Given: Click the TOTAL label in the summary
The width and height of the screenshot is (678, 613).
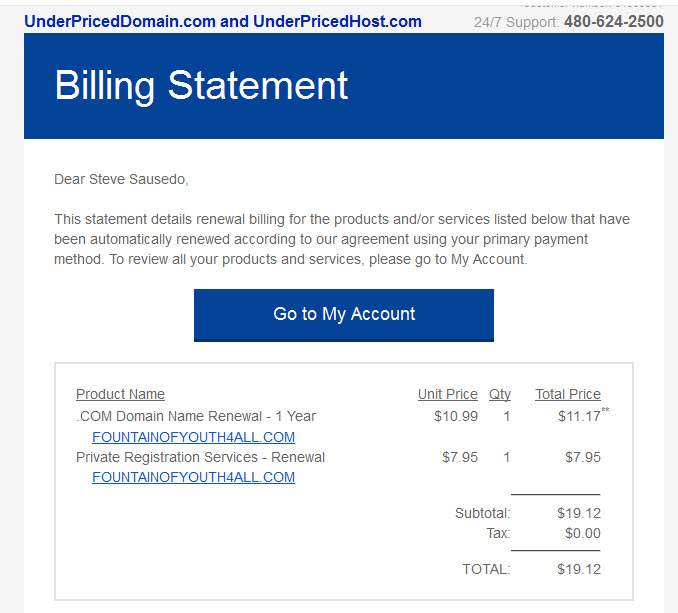Looking at the screenshot, I should 486,569.
